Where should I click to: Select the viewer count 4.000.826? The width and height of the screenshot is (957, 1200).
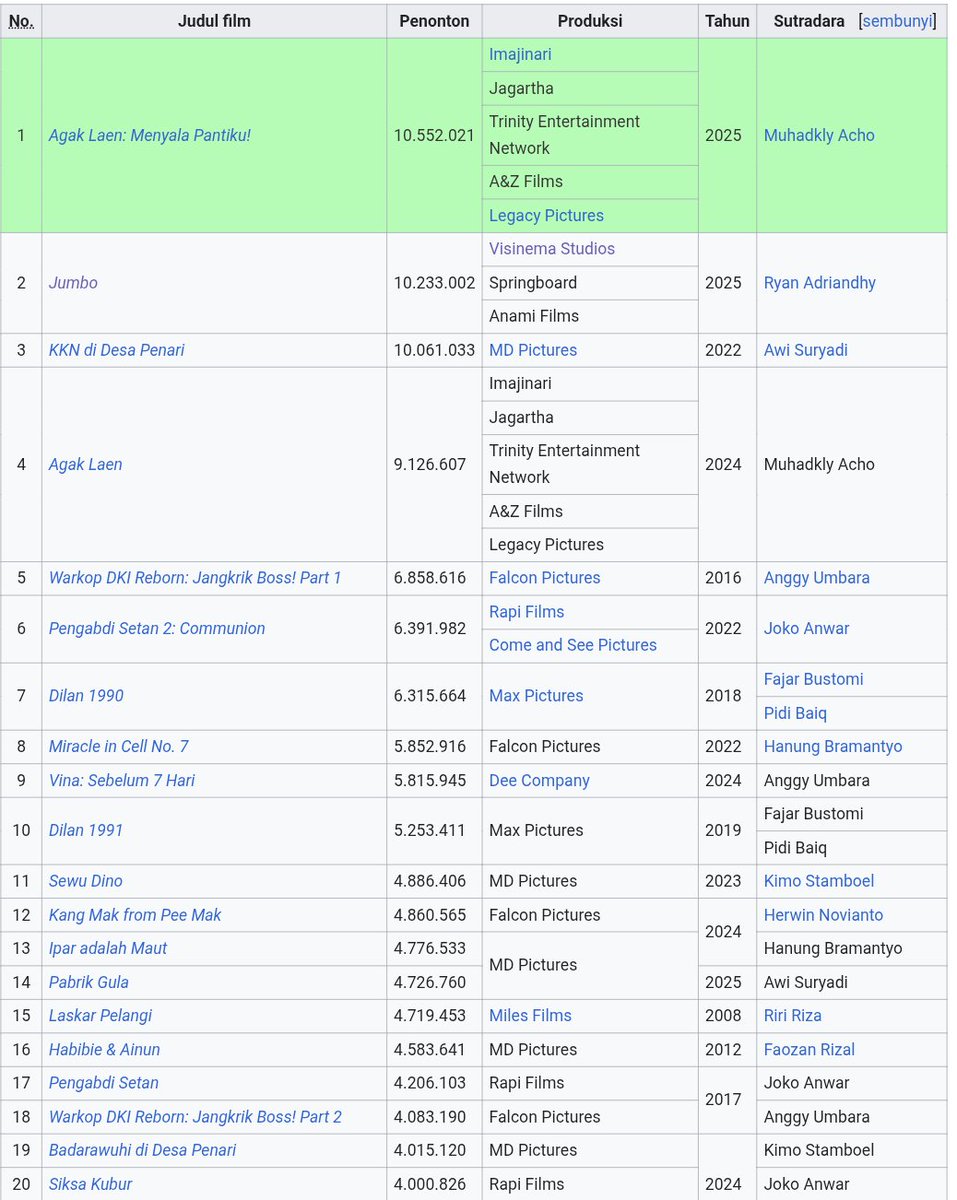(x=430, y=1184)
